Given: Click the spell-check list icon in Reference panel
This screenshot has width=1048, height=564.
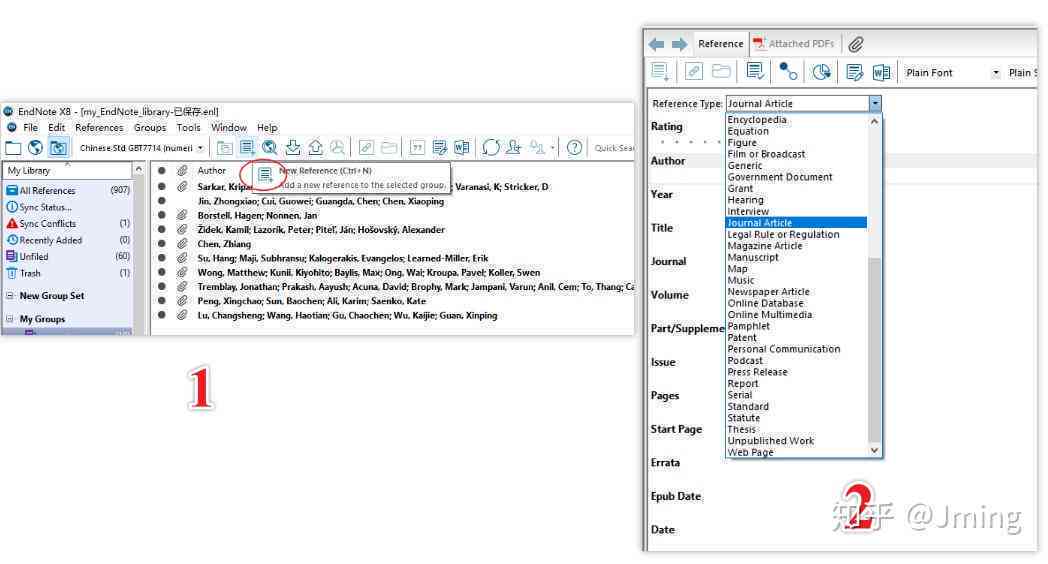Looking at the screenshot, I should [755, 72].
